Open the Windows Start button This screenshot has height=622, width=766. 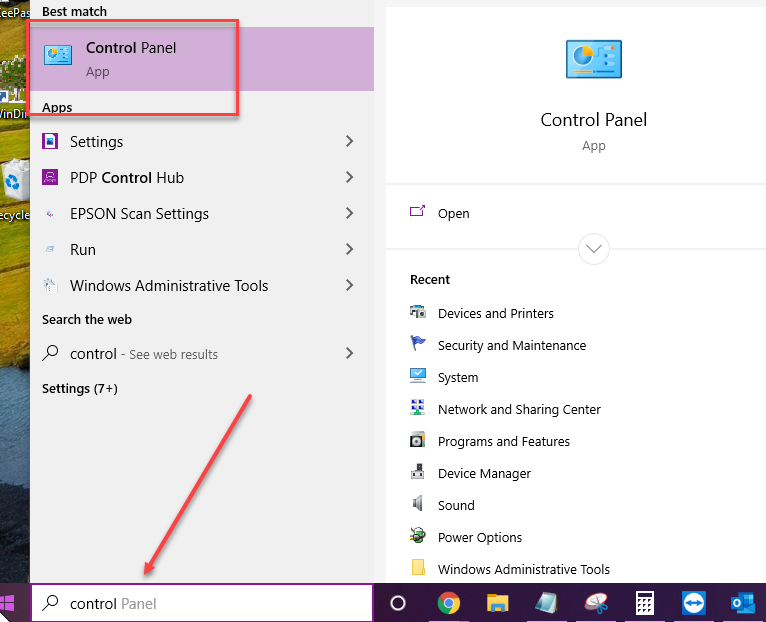coord(7,603)
